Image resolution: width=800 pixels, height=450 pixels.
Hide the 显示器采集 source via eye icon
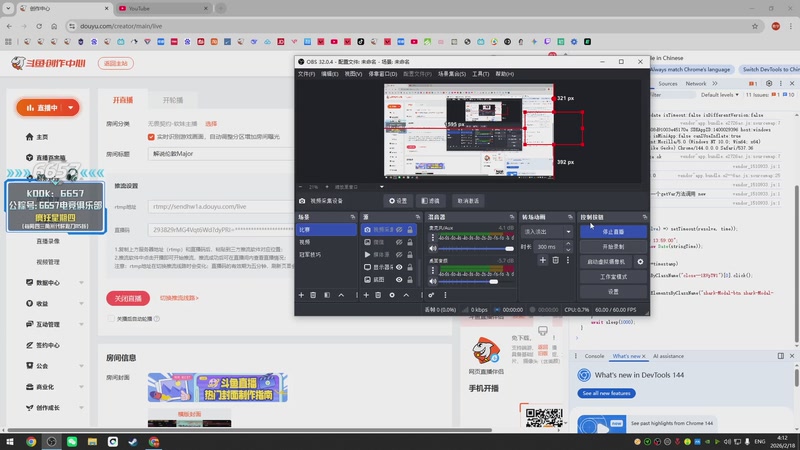399,267
